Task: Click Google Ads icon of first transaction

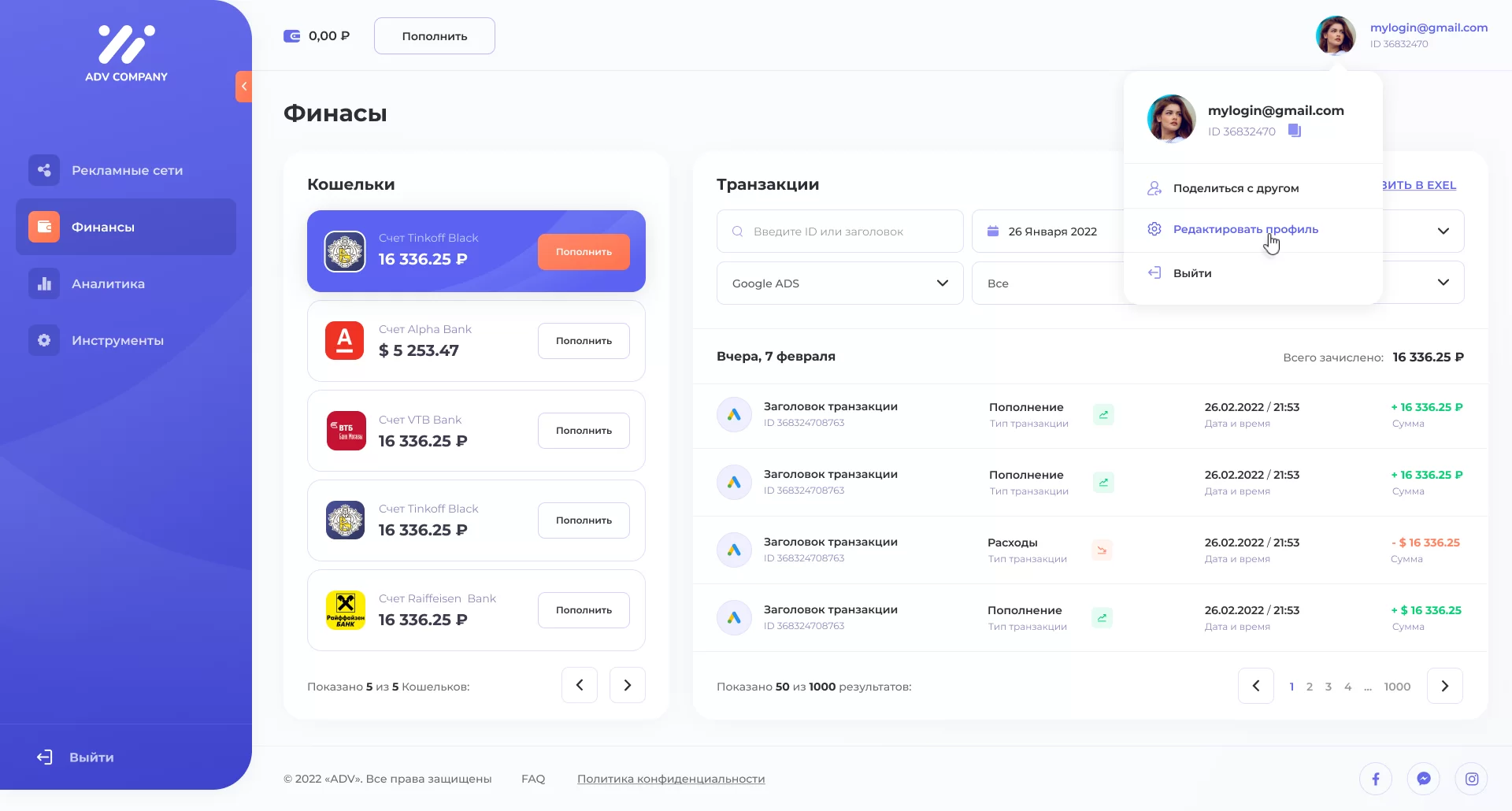Action: 734,414
